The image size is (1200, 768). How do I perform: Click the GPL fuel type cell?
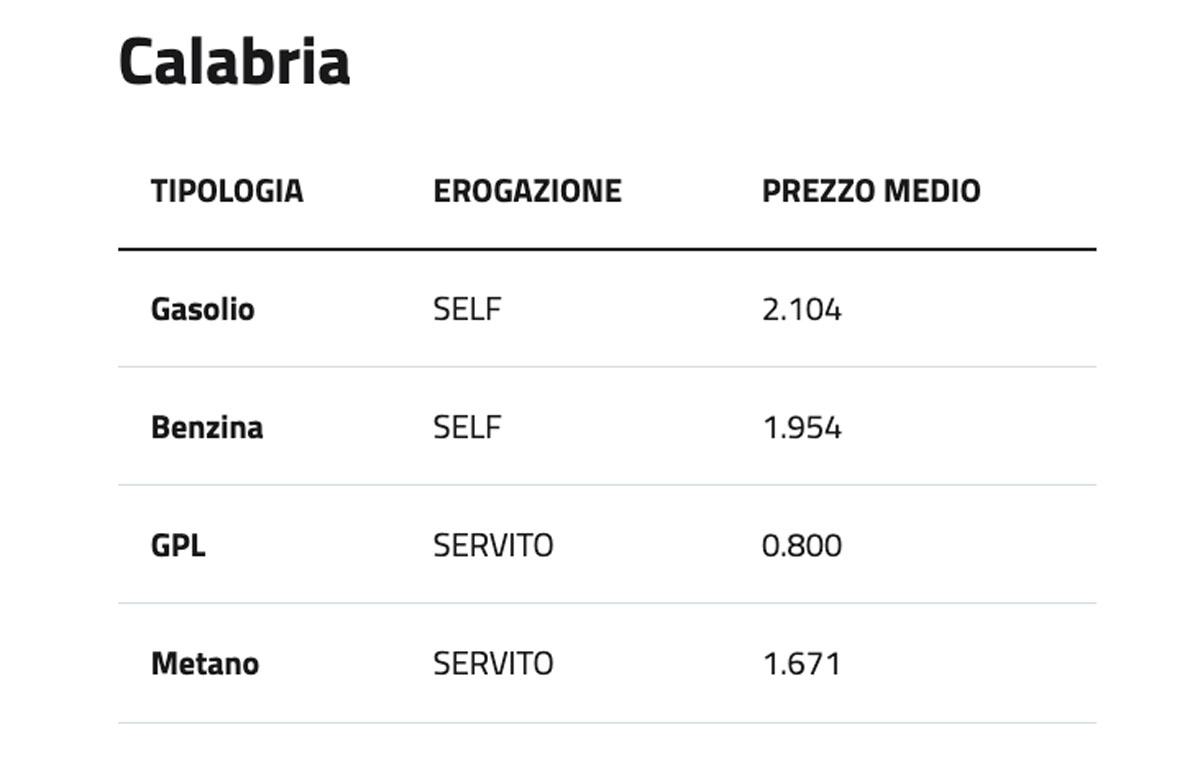click(x=178, y=545)
